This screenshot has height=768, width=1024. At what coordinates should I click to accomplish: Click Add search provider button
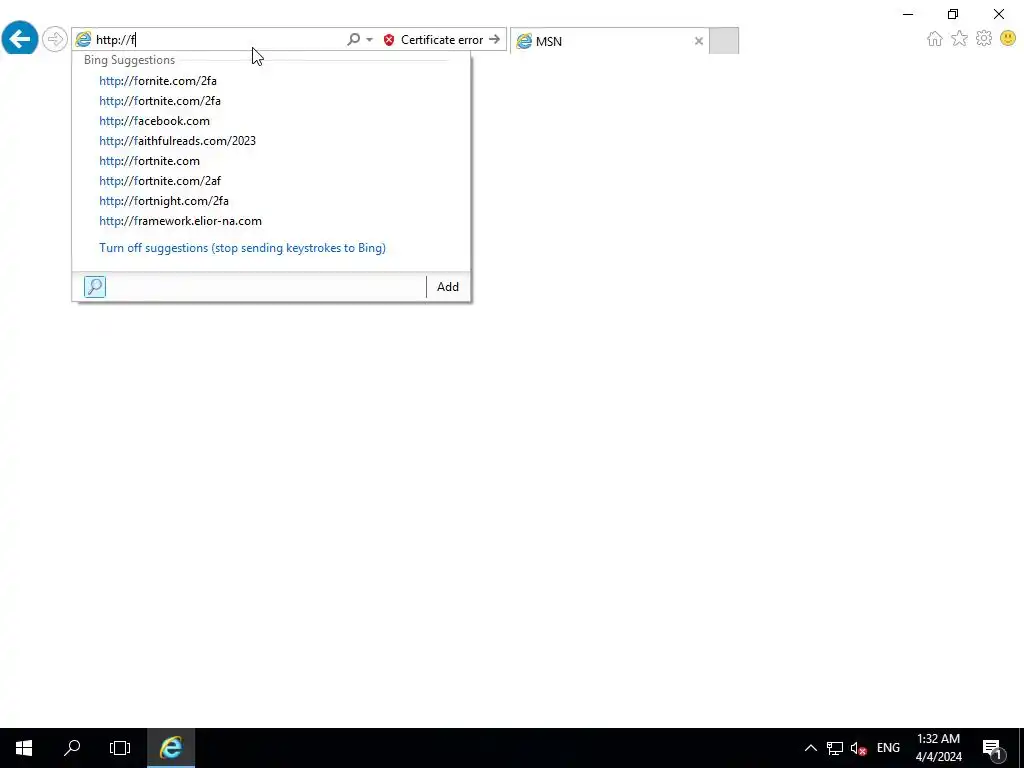[448, 287]
